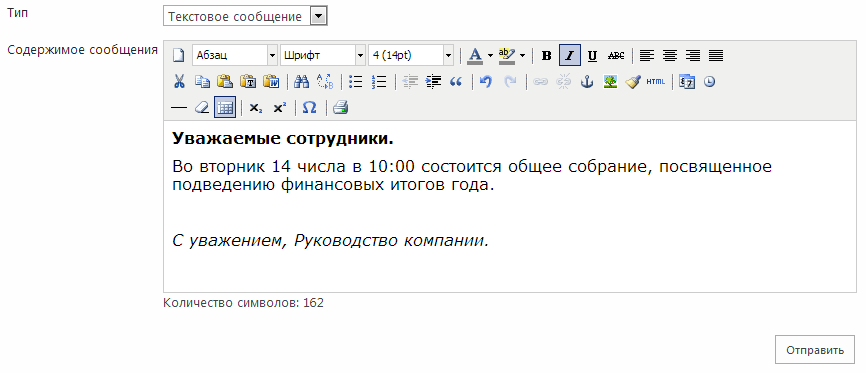The width and height of the screenshot is (866, 373).
Task: Click the Unlink broken chain icon
Action: coord(563,82)
